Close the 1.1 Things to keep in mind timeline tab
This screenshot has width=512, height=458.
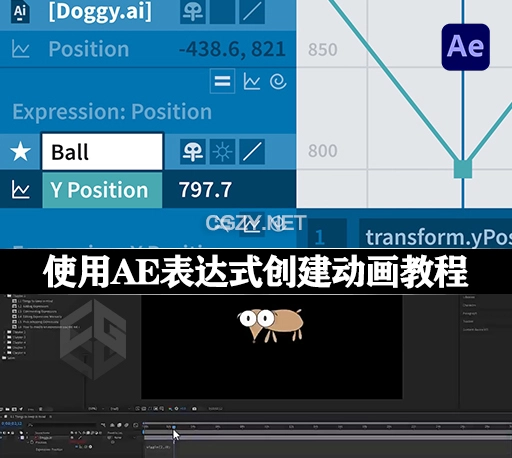(x=50, y=417)
